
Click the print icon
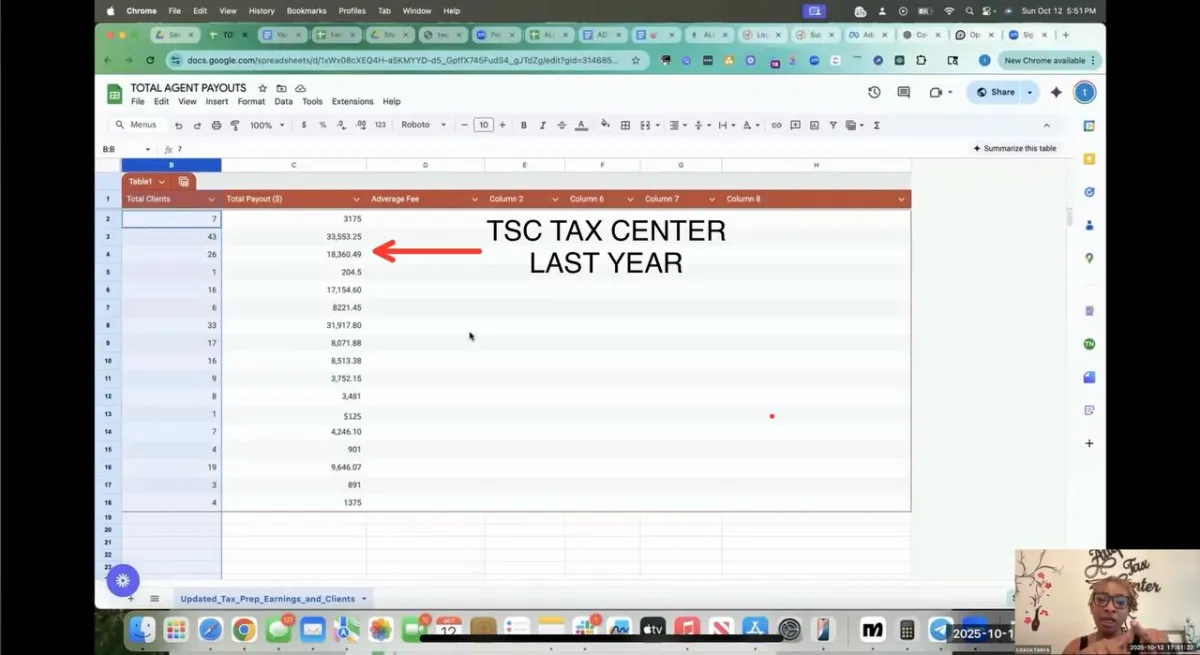tap(217, 126)
